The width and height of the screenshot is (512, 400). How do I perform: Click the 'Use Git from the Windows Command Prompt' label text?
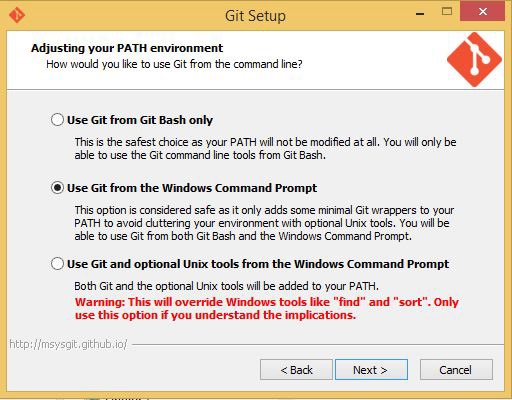[x=192, y=188]
